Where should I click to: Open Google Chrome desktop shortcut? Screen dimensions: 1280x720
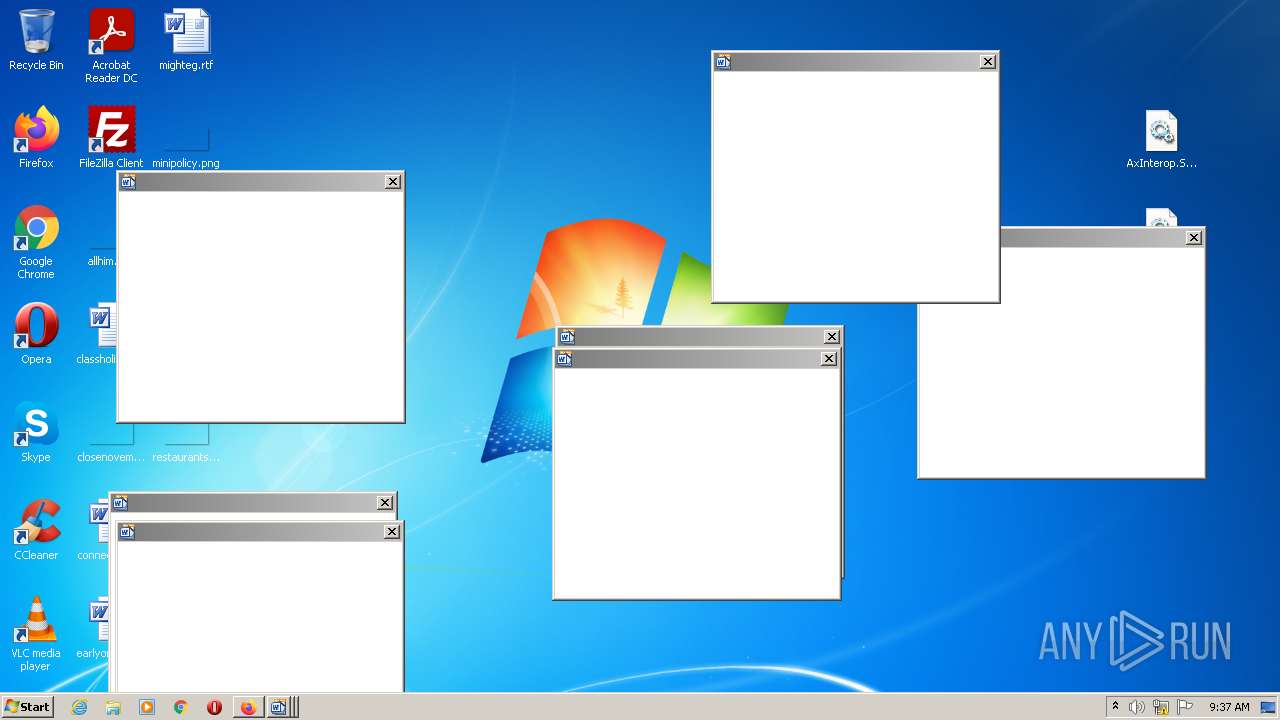coord(36,242)
